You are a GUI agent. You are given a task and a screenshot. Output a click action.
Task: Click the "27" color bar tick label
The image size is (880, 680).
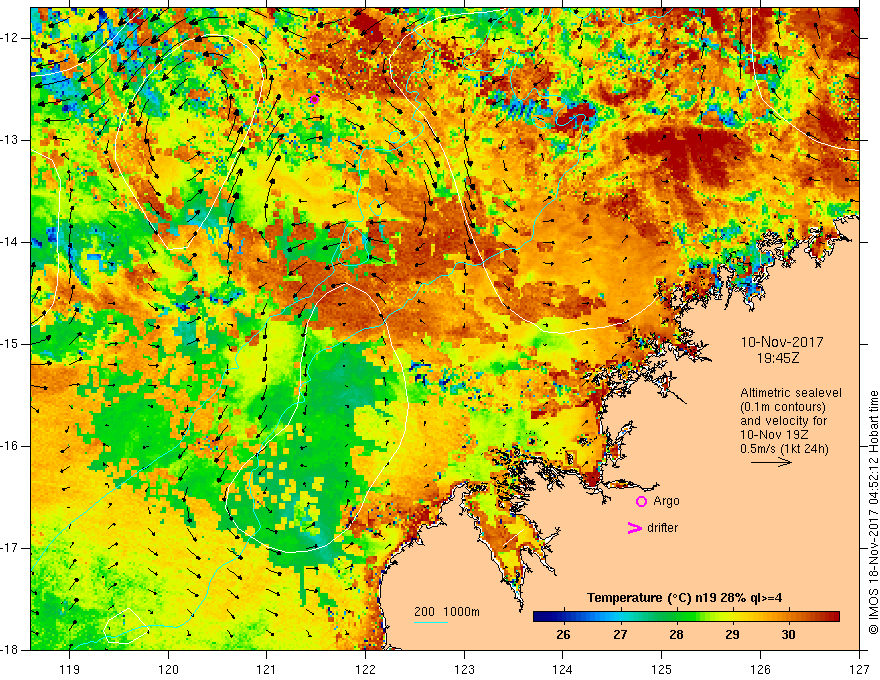pyautogui.click(x=620, y=635)
